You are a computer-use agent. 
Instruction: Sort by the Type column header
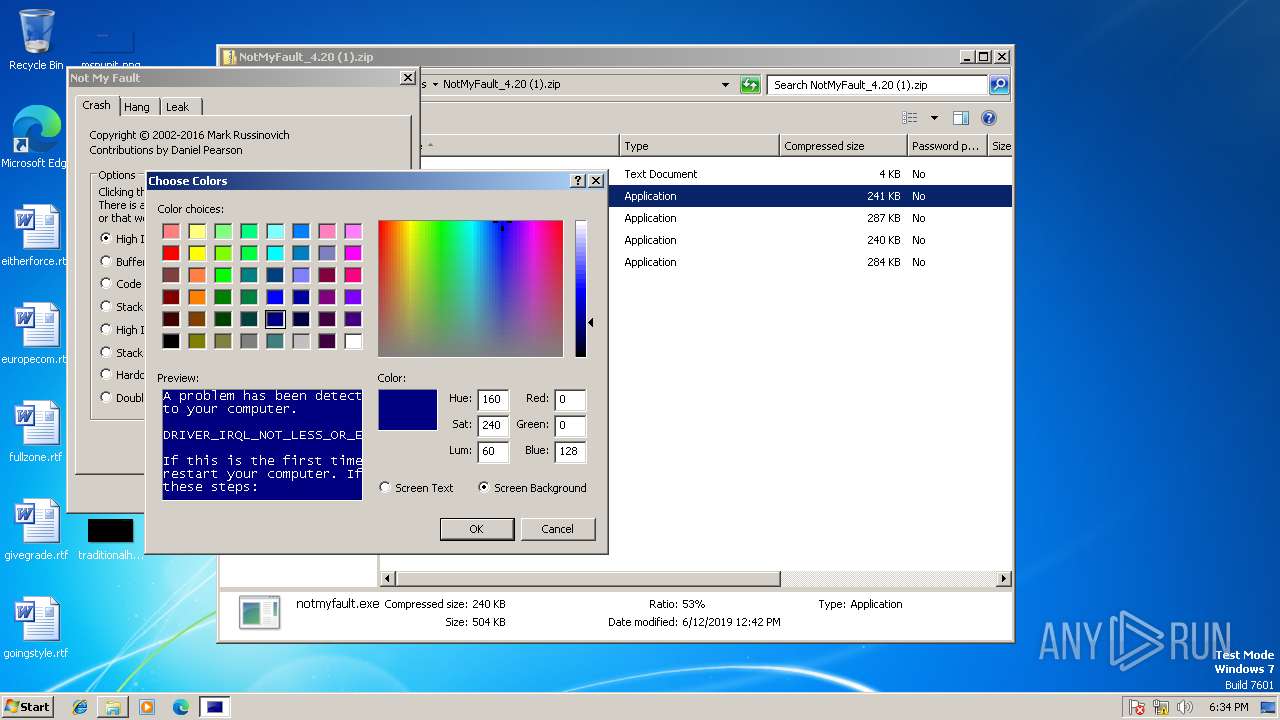[x=699, y=146]
